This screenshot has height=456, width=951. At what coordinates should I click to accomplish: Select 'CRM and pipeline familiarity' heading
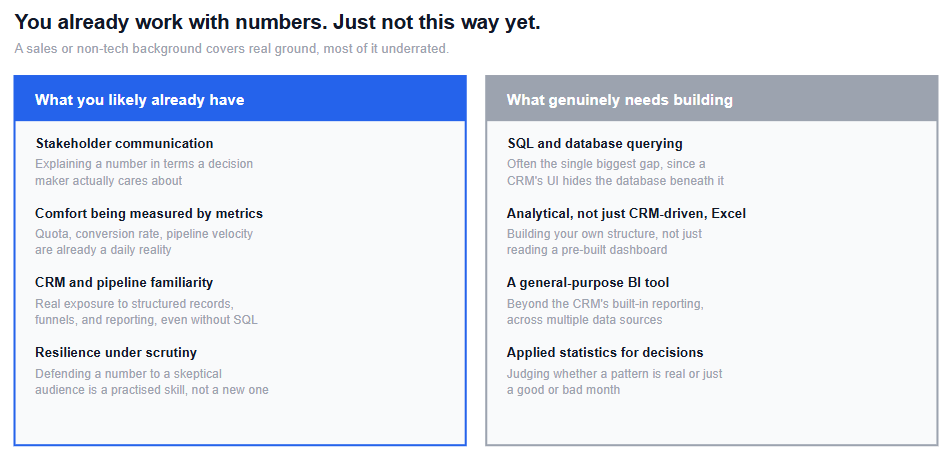click(124, 283)
